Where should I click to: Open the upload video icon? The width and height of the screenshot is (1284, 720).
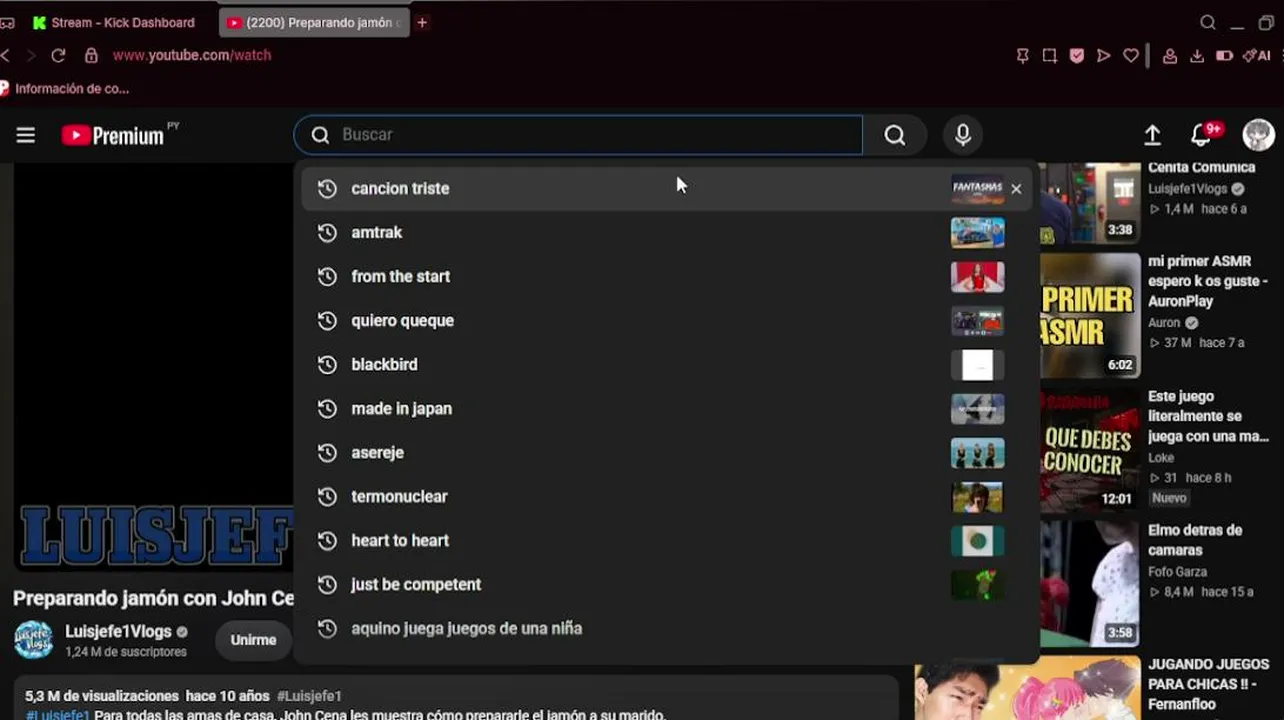pyautogui.click(x=1152, y=135)
